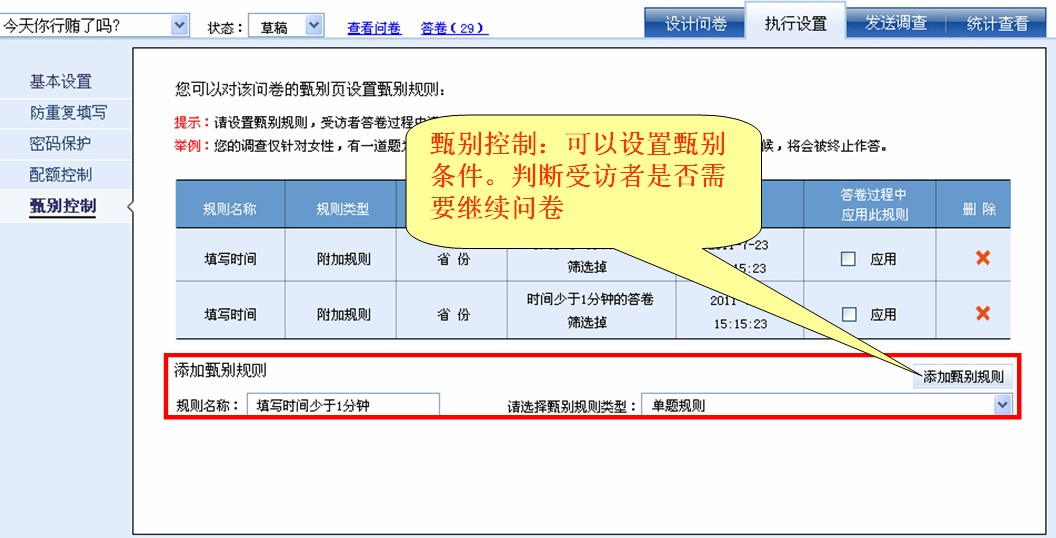Delete the second 填写时间 rule with red X
This screenshot has height=538, width=1056.
[982, 314]
